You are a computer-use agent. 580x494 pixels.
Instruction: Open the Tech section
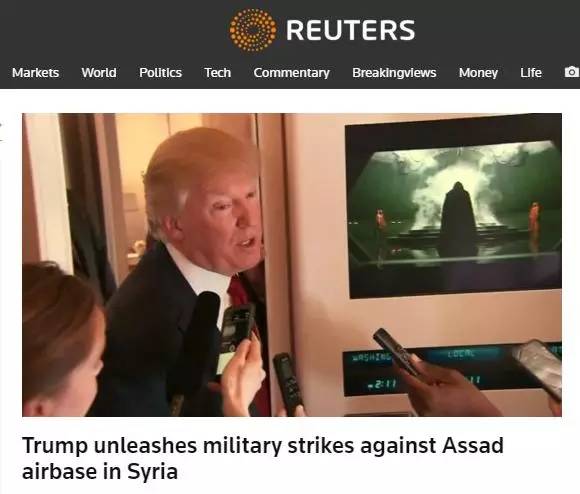click(218, 73)
